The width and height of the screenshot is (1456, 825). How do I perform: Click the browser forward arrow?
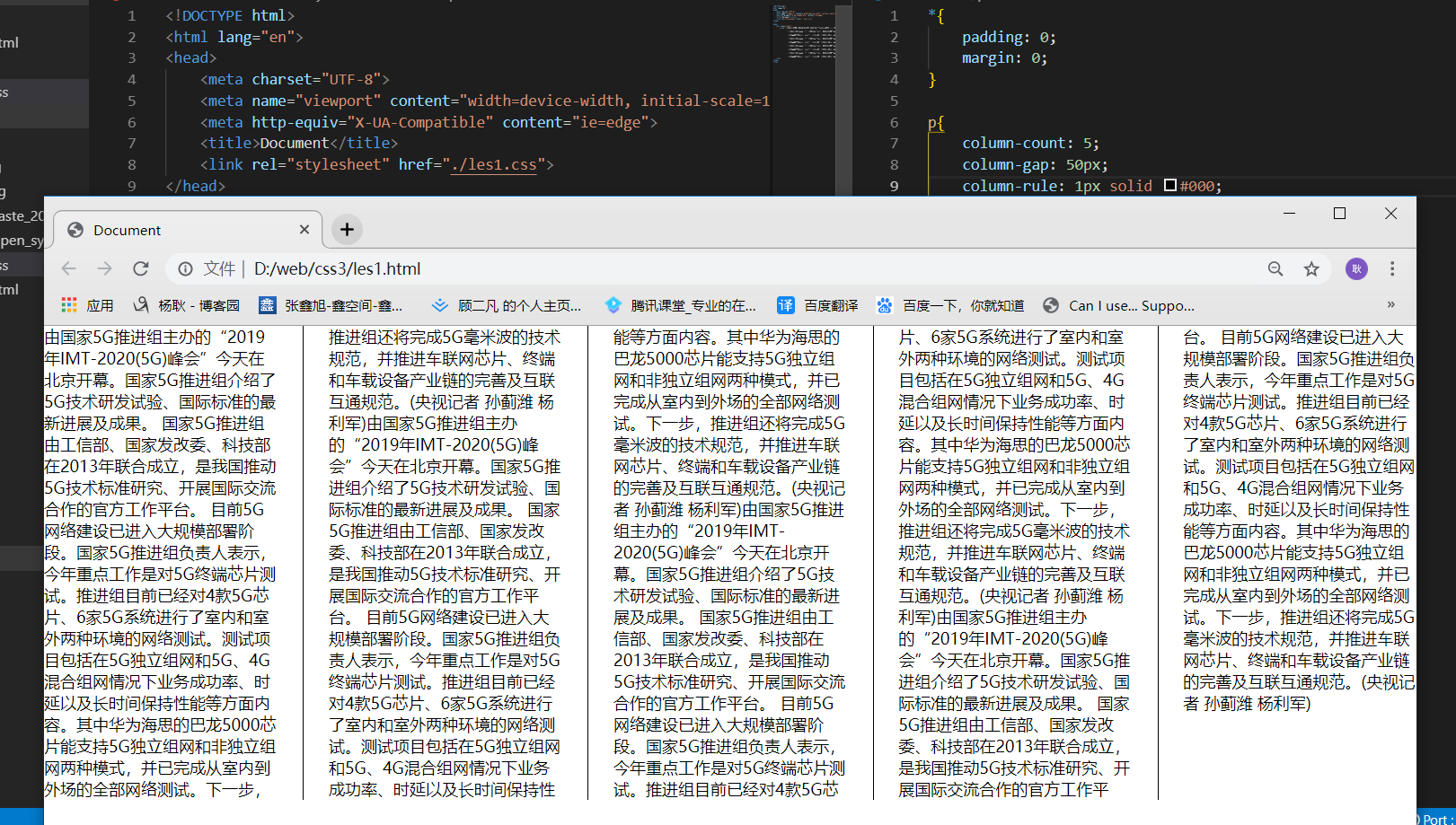click(x=105, y=268)
